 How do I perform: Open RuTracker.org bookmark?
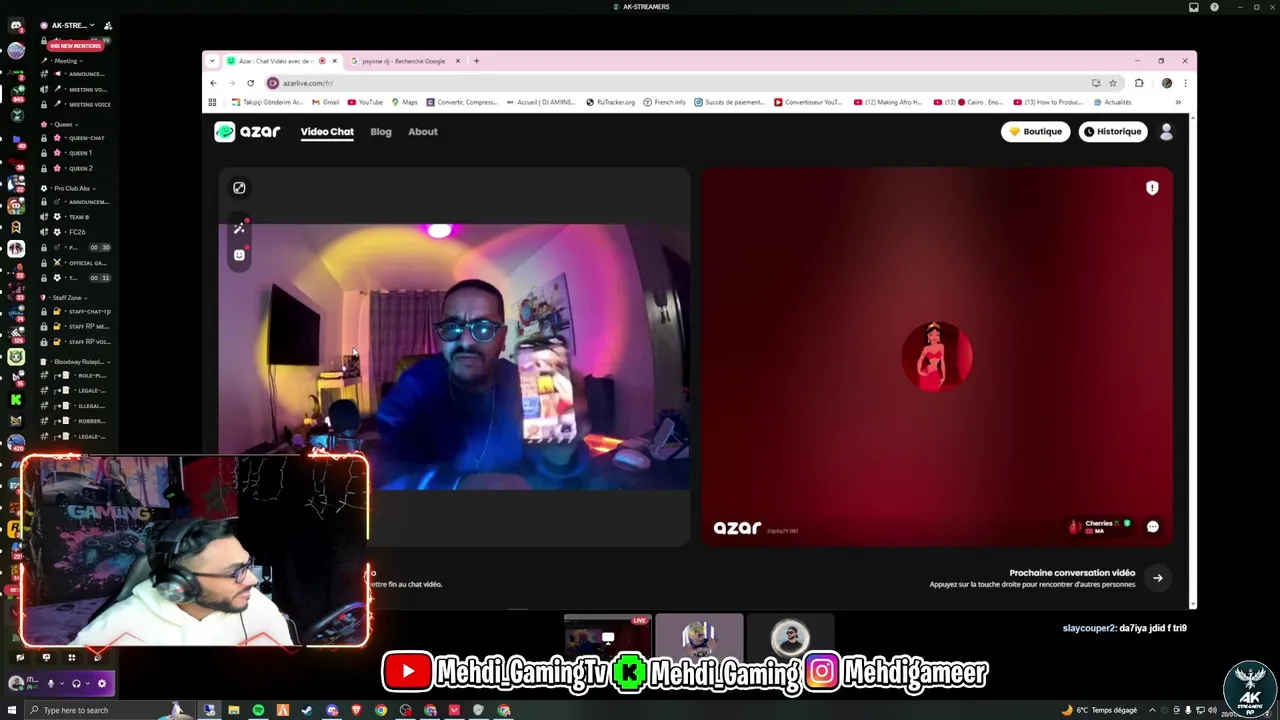pyautogui.click(x=610, y=102)
